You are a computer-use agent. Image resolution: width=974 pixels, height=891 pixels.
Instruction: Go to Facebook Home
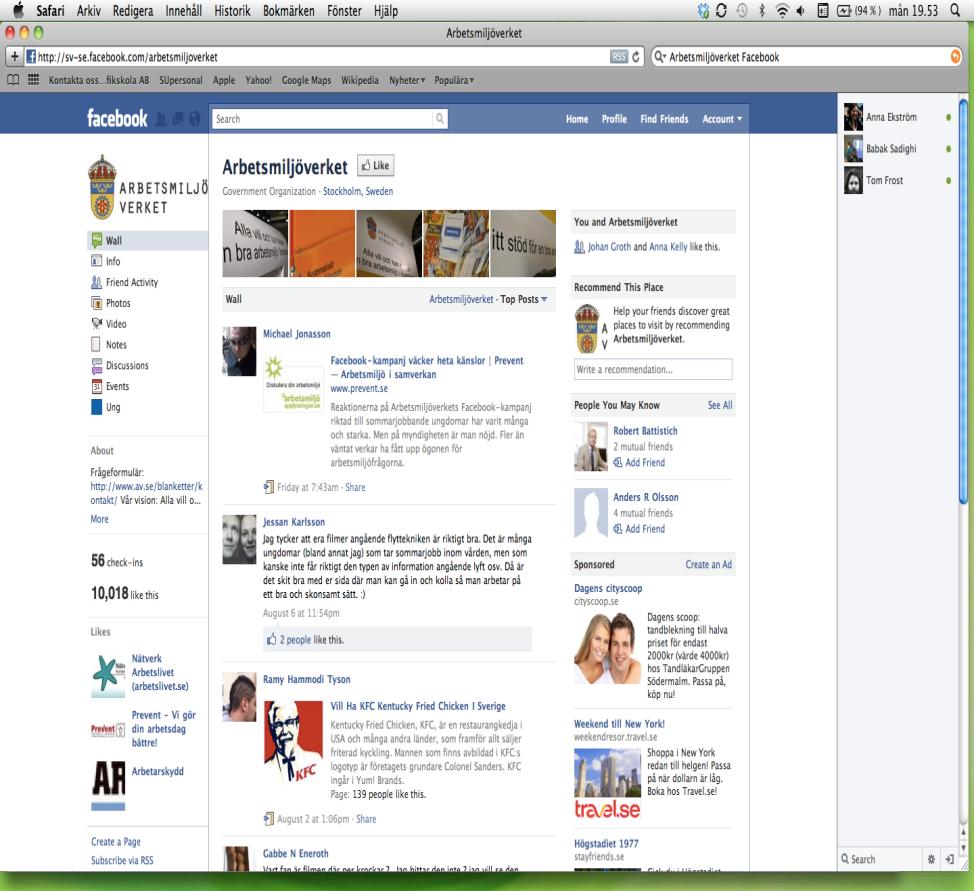tap(577, 119)
